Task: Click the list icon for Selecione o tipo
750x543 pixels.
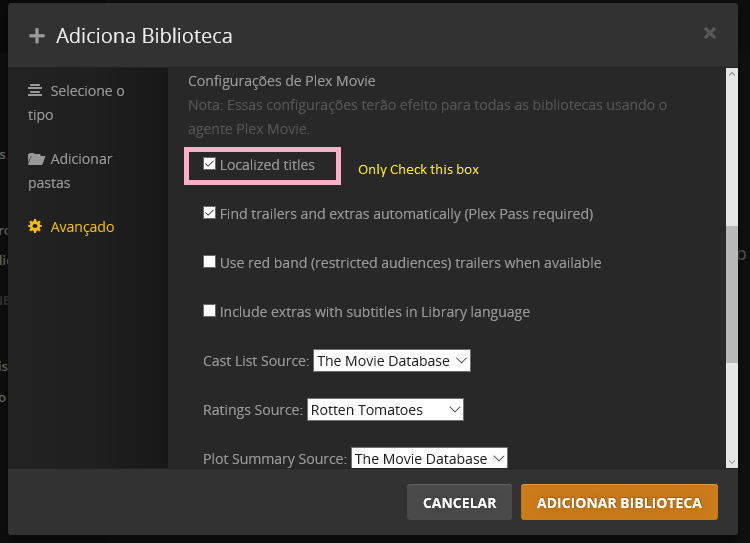Action: [36, 90]
